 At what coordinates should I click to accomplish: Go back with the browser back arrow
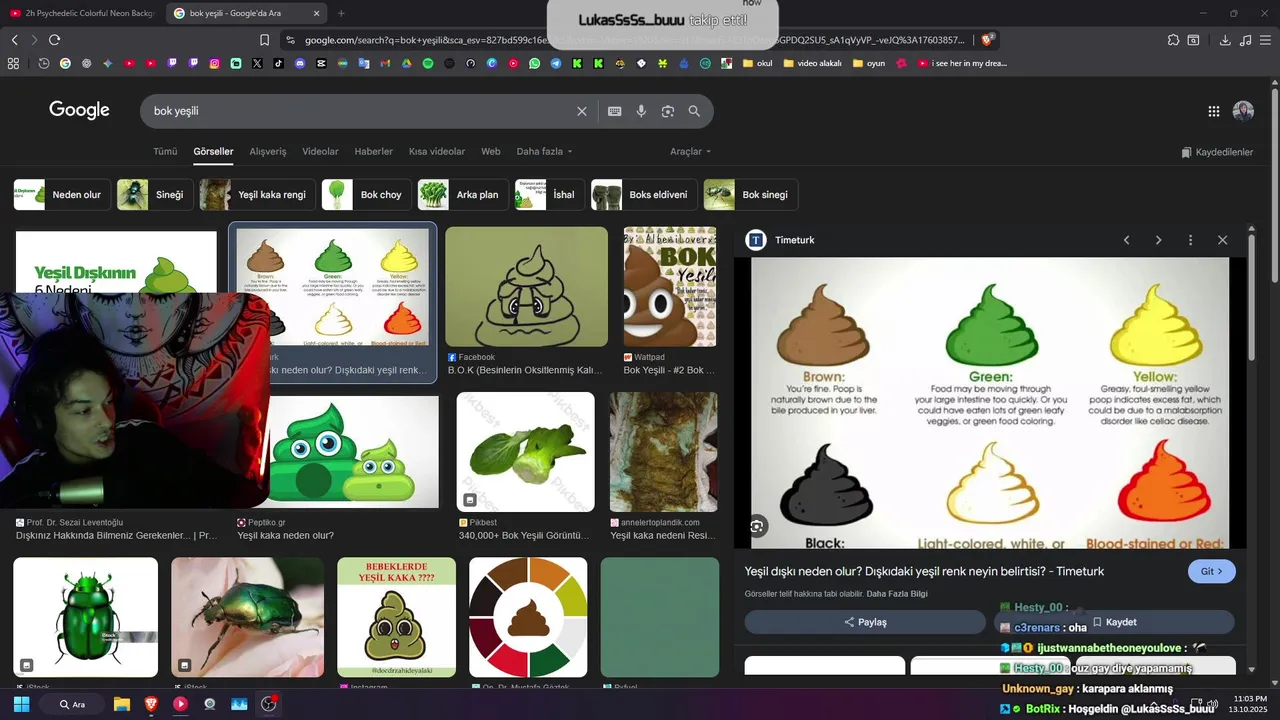14,40
